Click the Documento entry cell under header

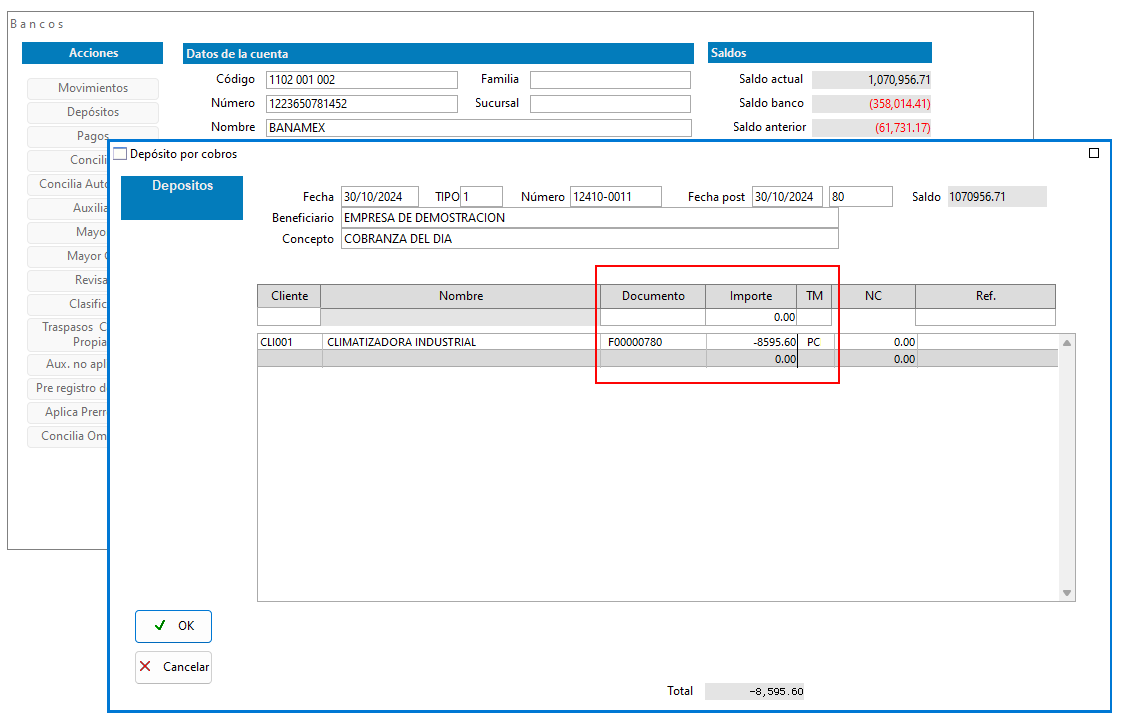(x=652, y=317)
